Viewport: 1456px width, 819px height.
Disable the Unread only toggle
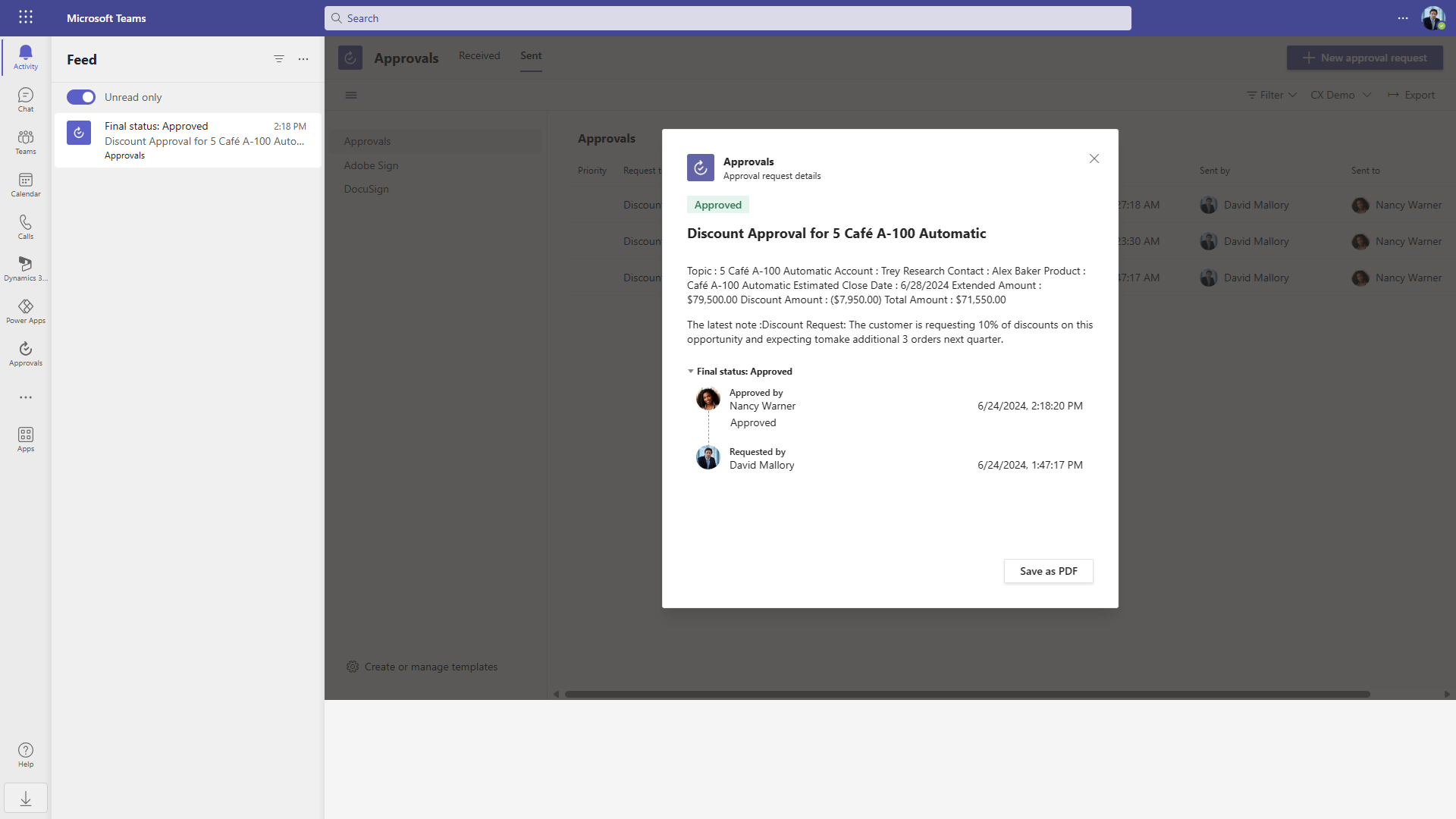pos(80,97)
